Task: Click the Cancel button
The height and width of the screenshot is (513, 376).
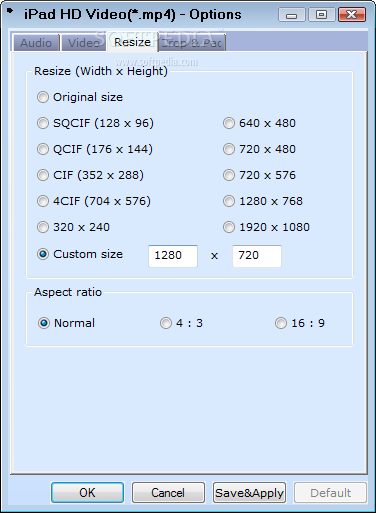Action: pyautogui.click(x=168, y=492)
